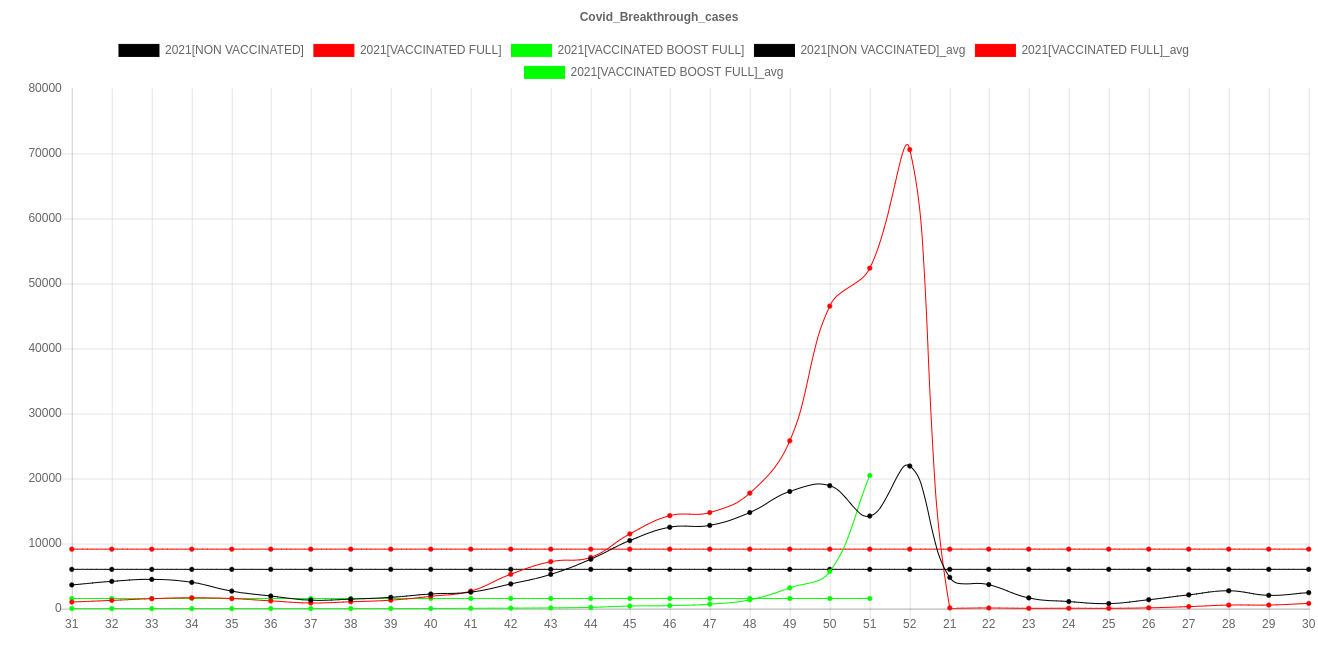Click the 80000 y-axis label
The width and height of the screenshot is (1318, 659).
click(45, 88)
